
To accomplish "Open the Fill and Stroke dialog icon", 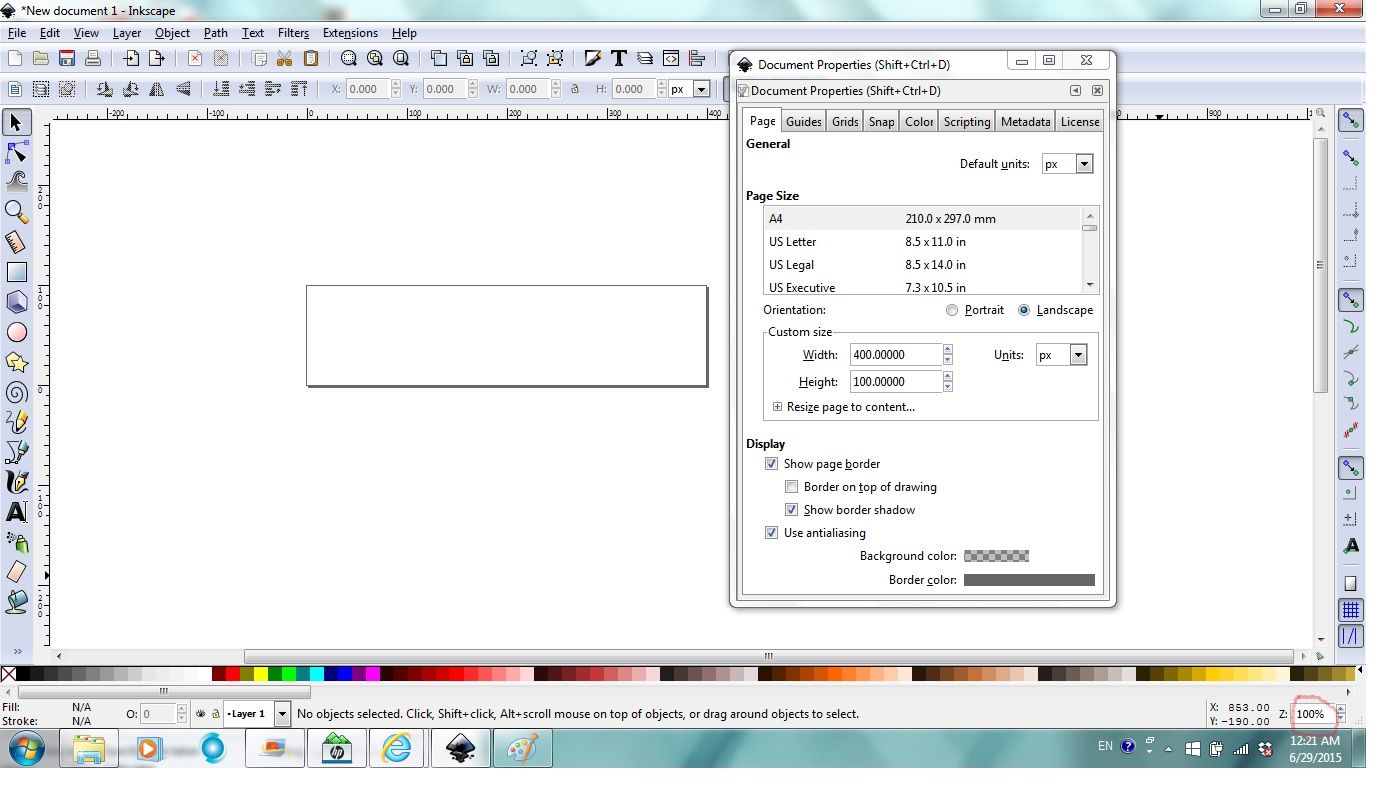I will point(593,59).
